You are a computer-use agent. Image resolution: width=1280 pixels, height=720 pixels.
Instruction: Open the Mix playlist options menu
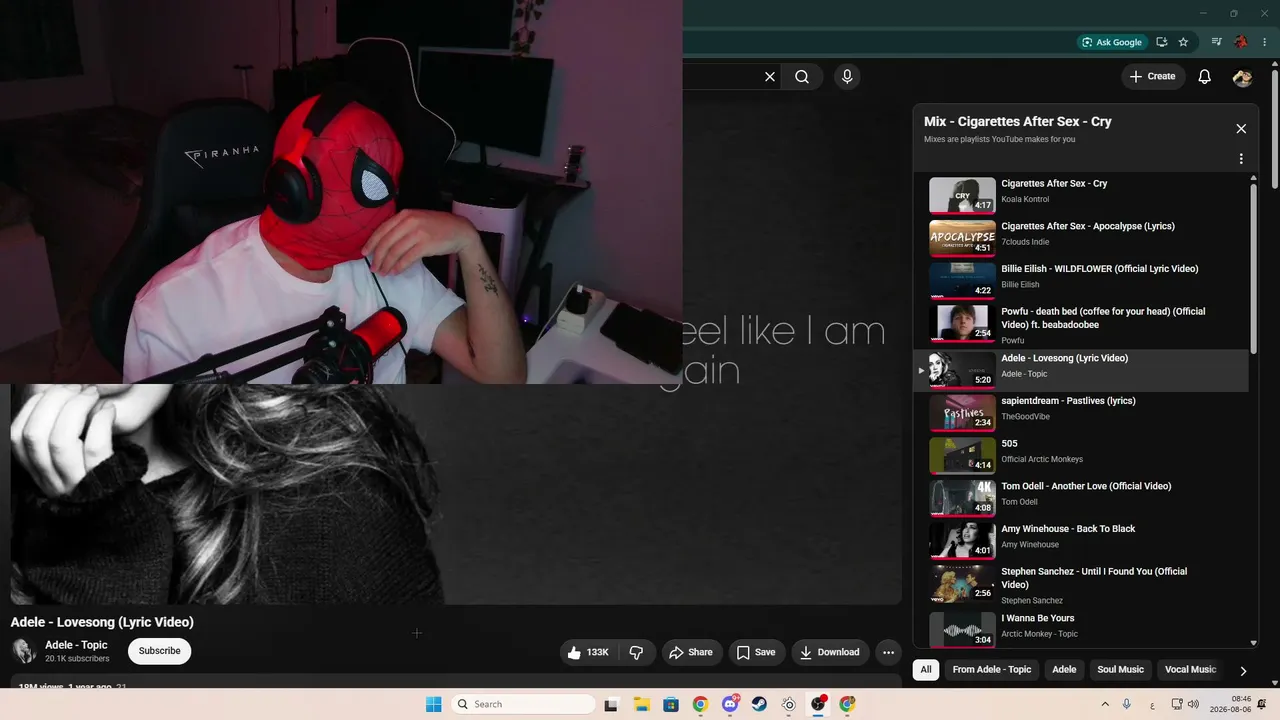pos(1241,159)
